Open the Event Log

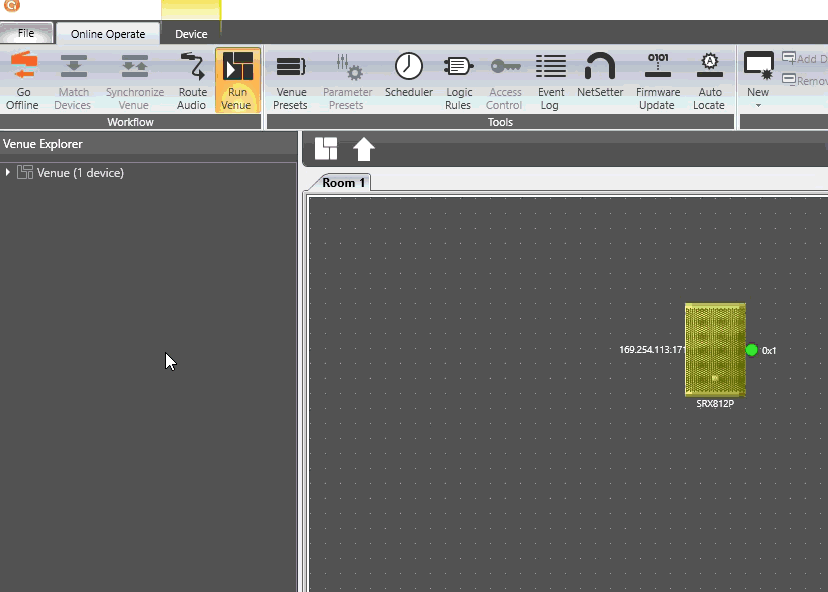tap(550, 68)
